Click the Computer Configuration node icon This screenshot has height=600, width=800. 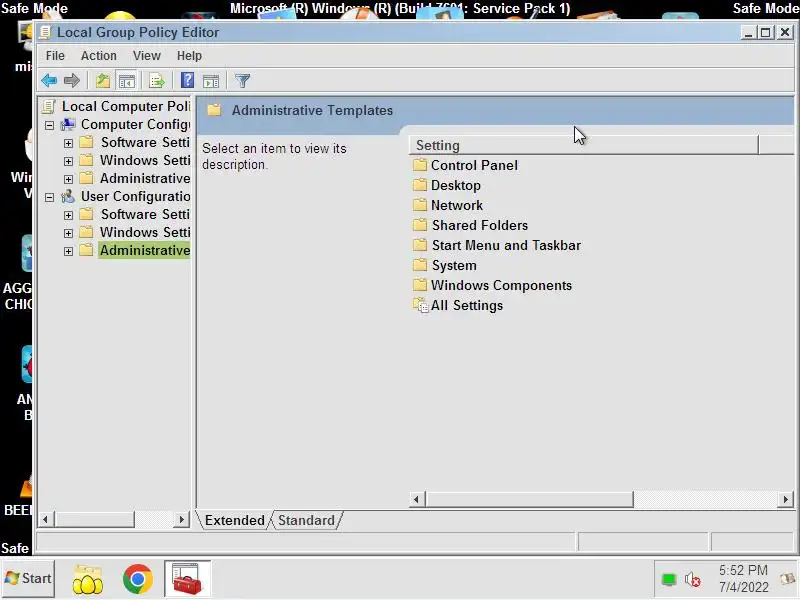68,124
